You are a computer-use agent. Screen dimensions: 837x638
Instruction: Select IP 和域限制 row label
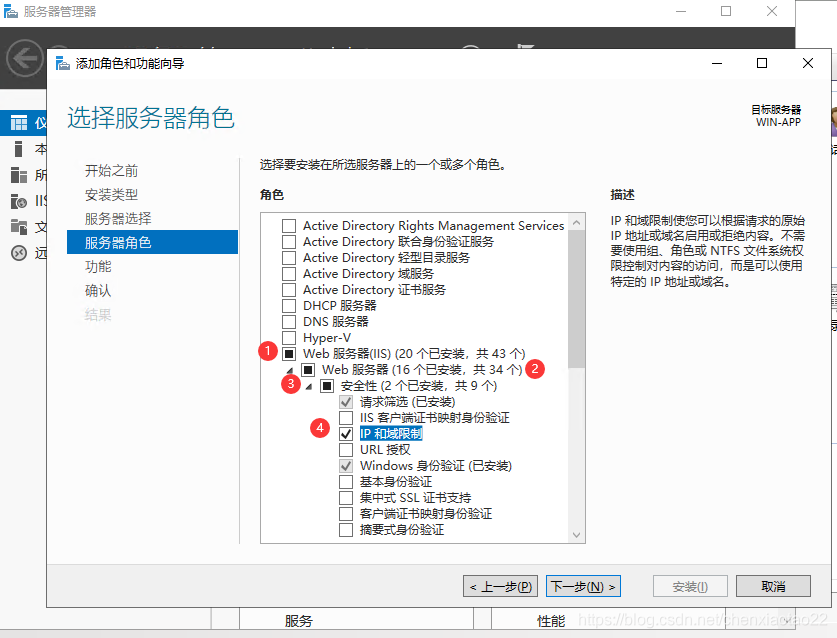pyautogui.click(x=391, y=434)
